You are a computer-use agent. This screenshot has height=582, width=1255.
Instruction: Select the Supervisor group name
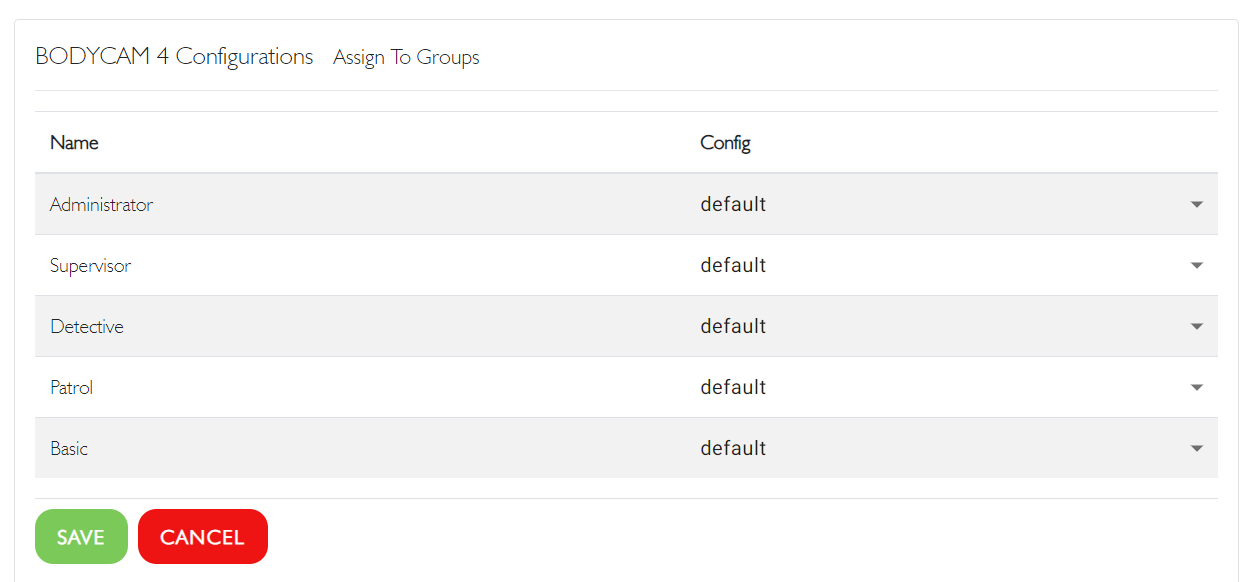coord(90,266)
